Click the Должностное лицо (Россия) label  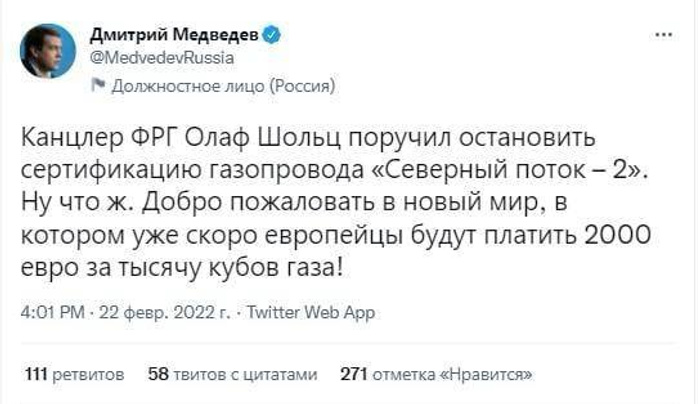point(223,87)
